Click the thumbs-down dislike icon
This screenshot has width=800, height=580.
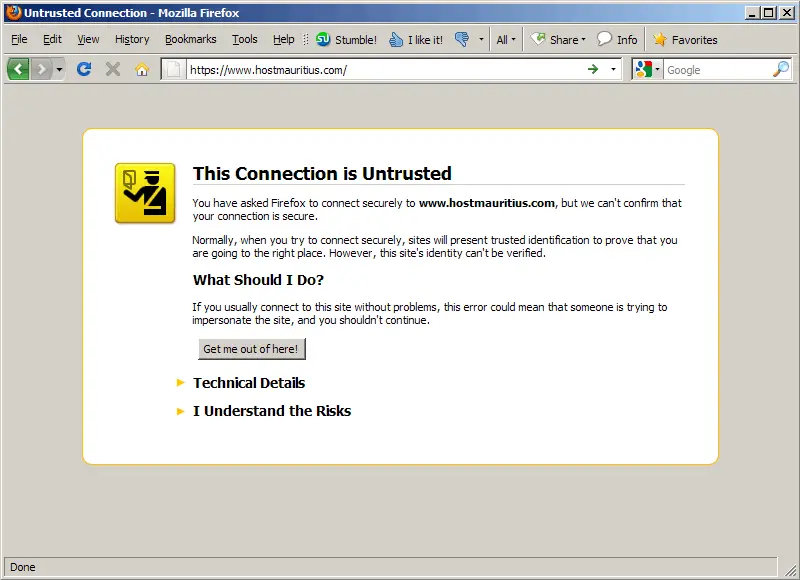tap(462, 39)
